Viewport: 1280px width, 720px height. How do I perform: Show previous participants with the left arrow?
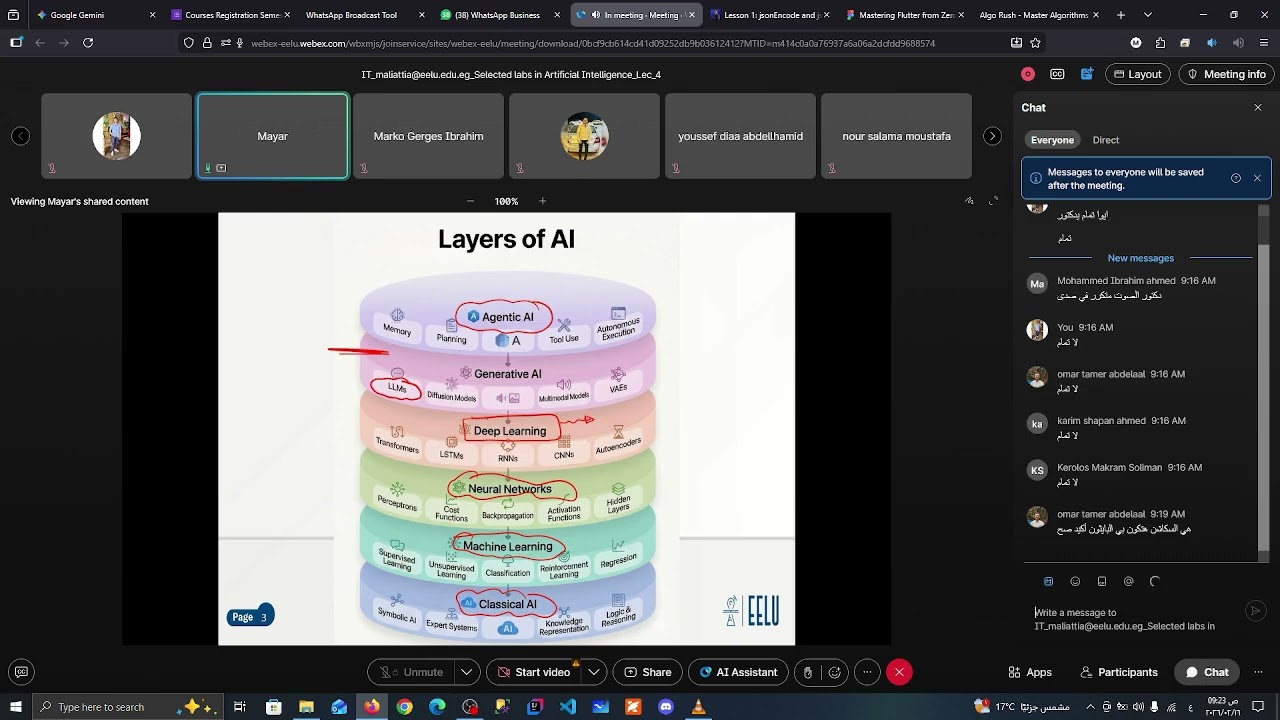pos(20,136)
